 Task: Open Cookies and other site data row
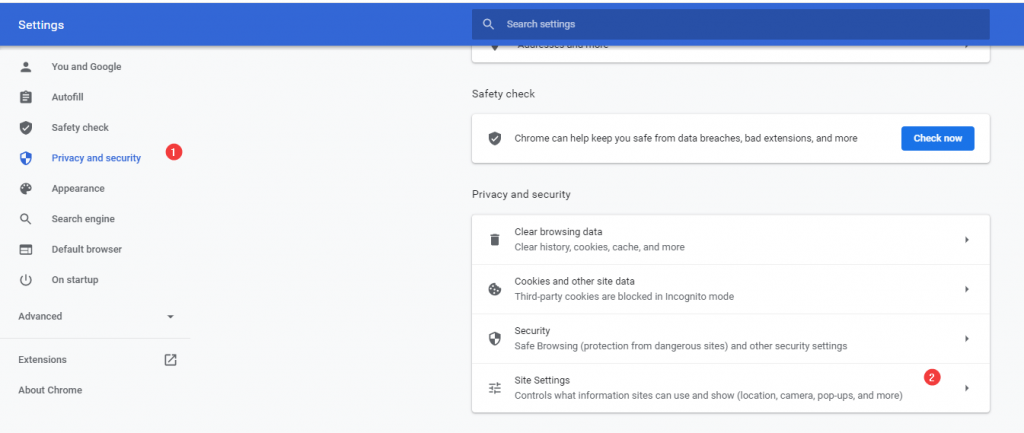click(731, 289)
